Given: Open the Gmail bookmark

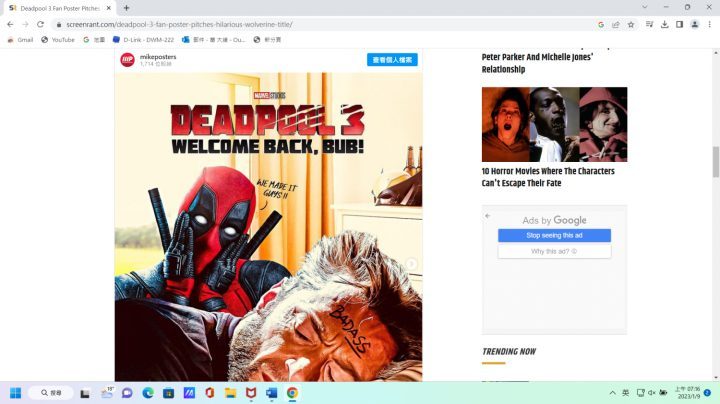Looking at the screenshot, I should (20, 40).
